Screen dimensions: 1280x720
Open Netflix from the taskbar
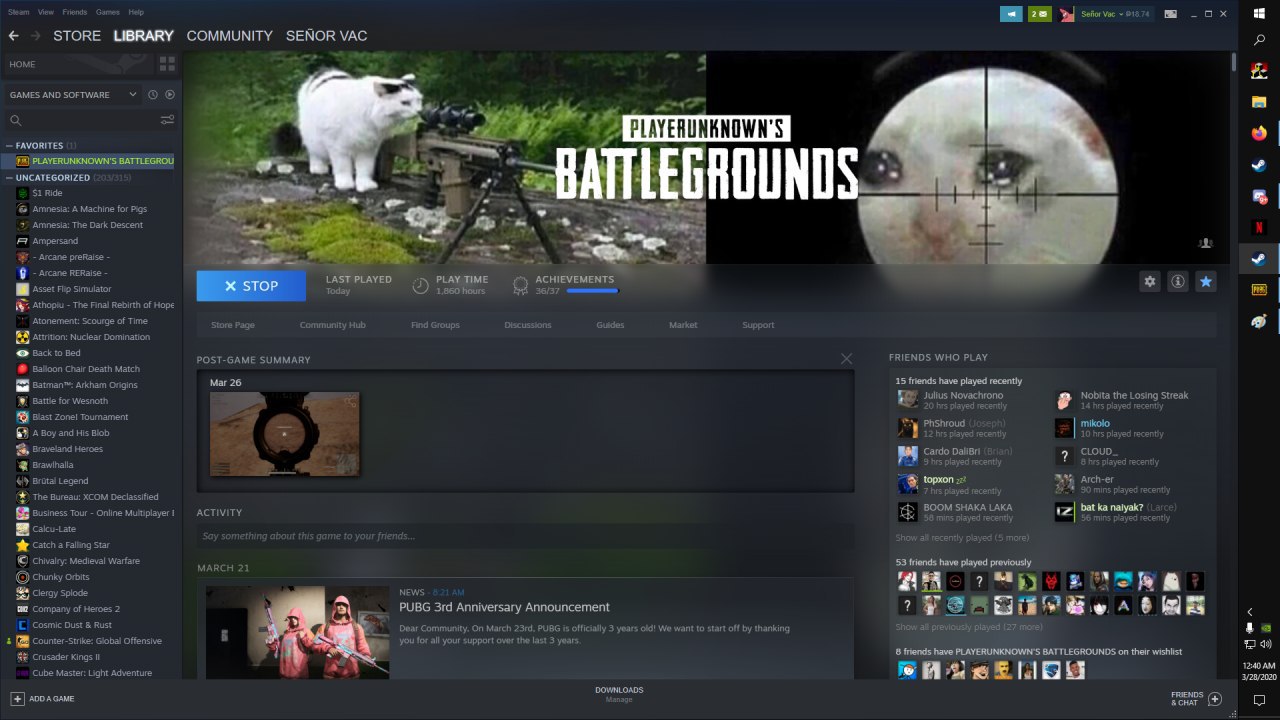tap(1259, 227)
